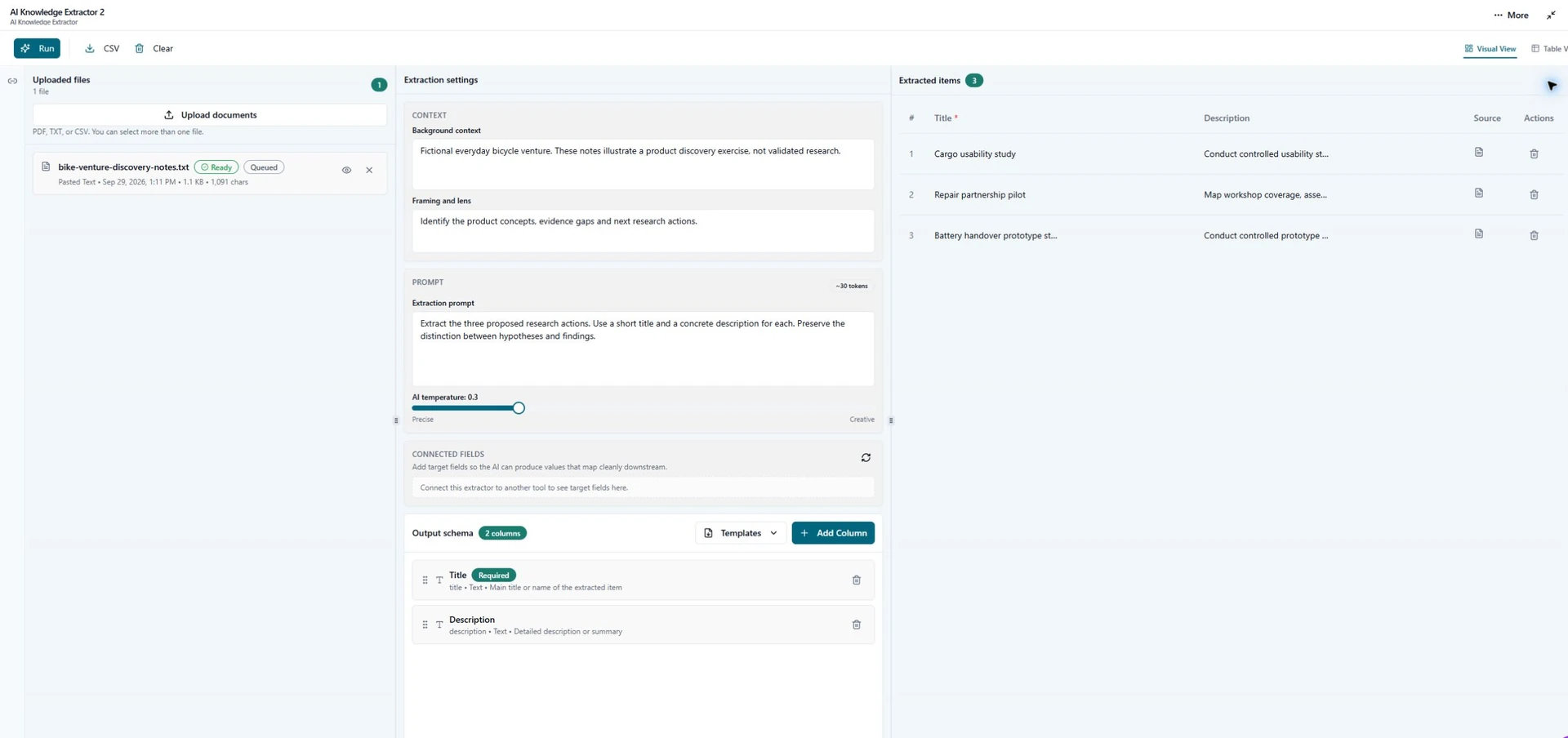The image size is (1568, 738).
Task: Delete the Title schema column
Action: coord(857,580)
